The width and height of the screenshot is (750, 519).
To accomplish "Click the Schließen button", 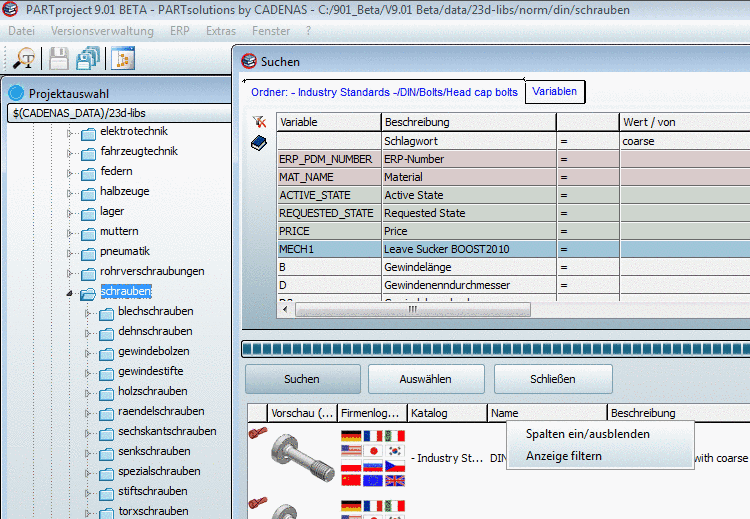I will (553, 379).
